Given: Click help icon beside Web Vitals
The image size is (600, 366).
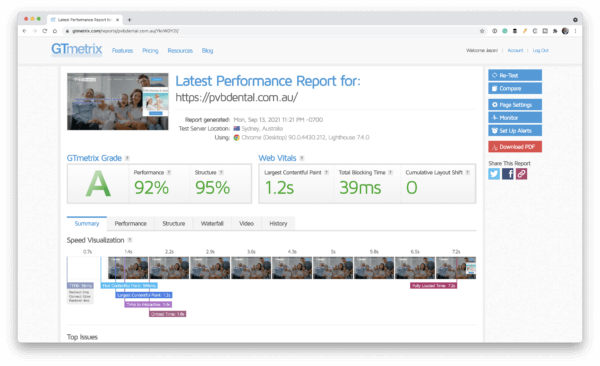Looking at the screenshot, I should point(302,158).
